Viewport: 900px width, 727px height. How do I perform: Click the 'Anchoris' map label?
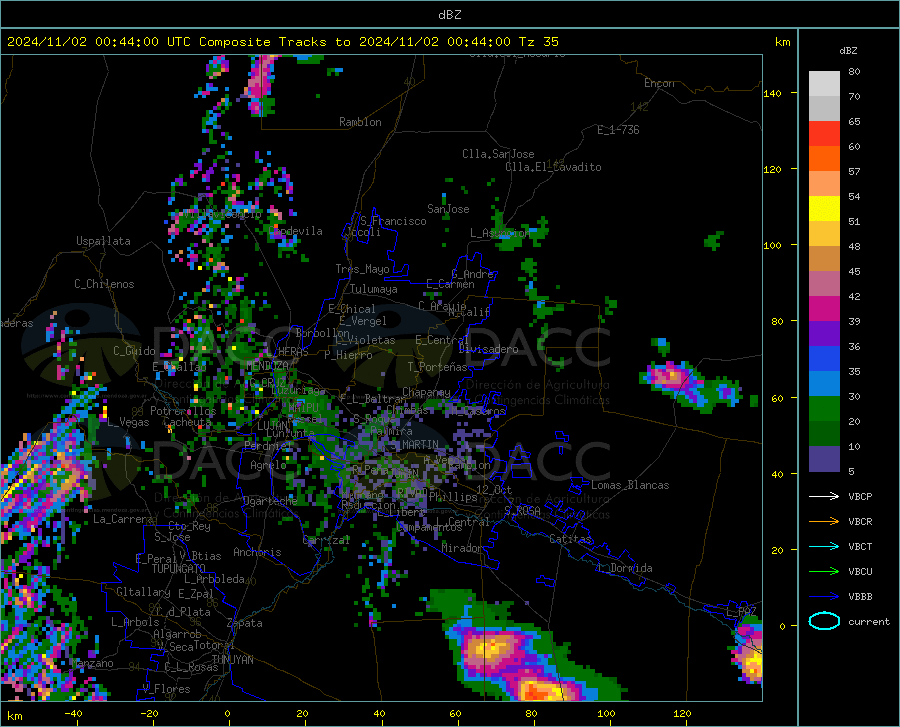[x=257, y=552]
